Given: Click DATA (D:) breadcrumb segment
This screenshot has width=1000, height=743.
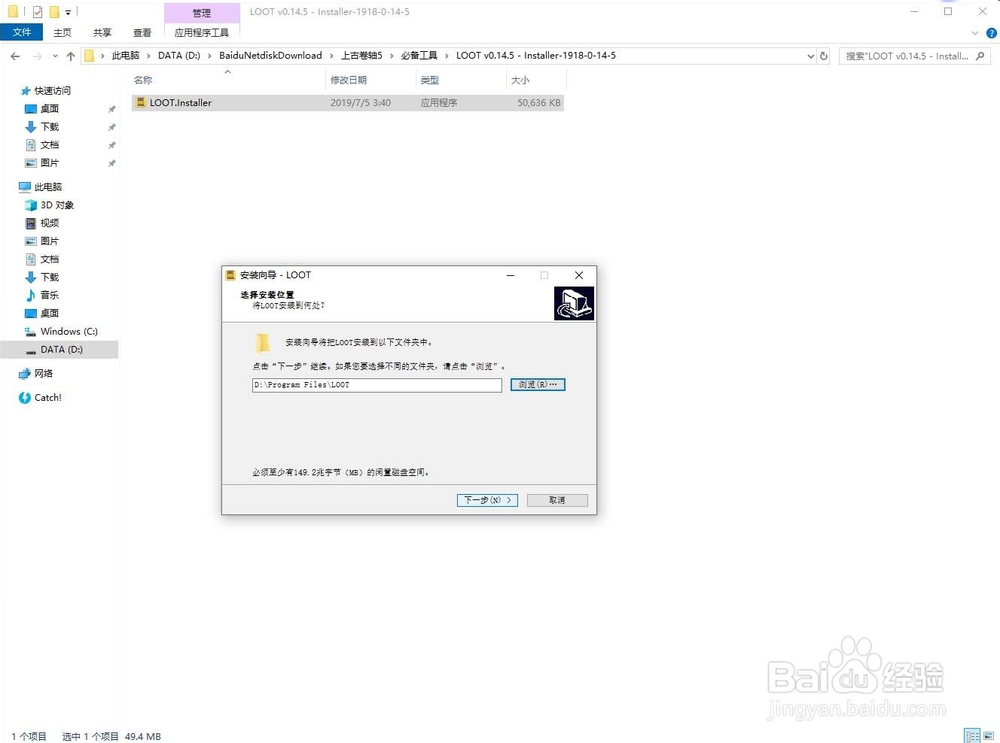Looking at the screenshot, I should 179,55.
